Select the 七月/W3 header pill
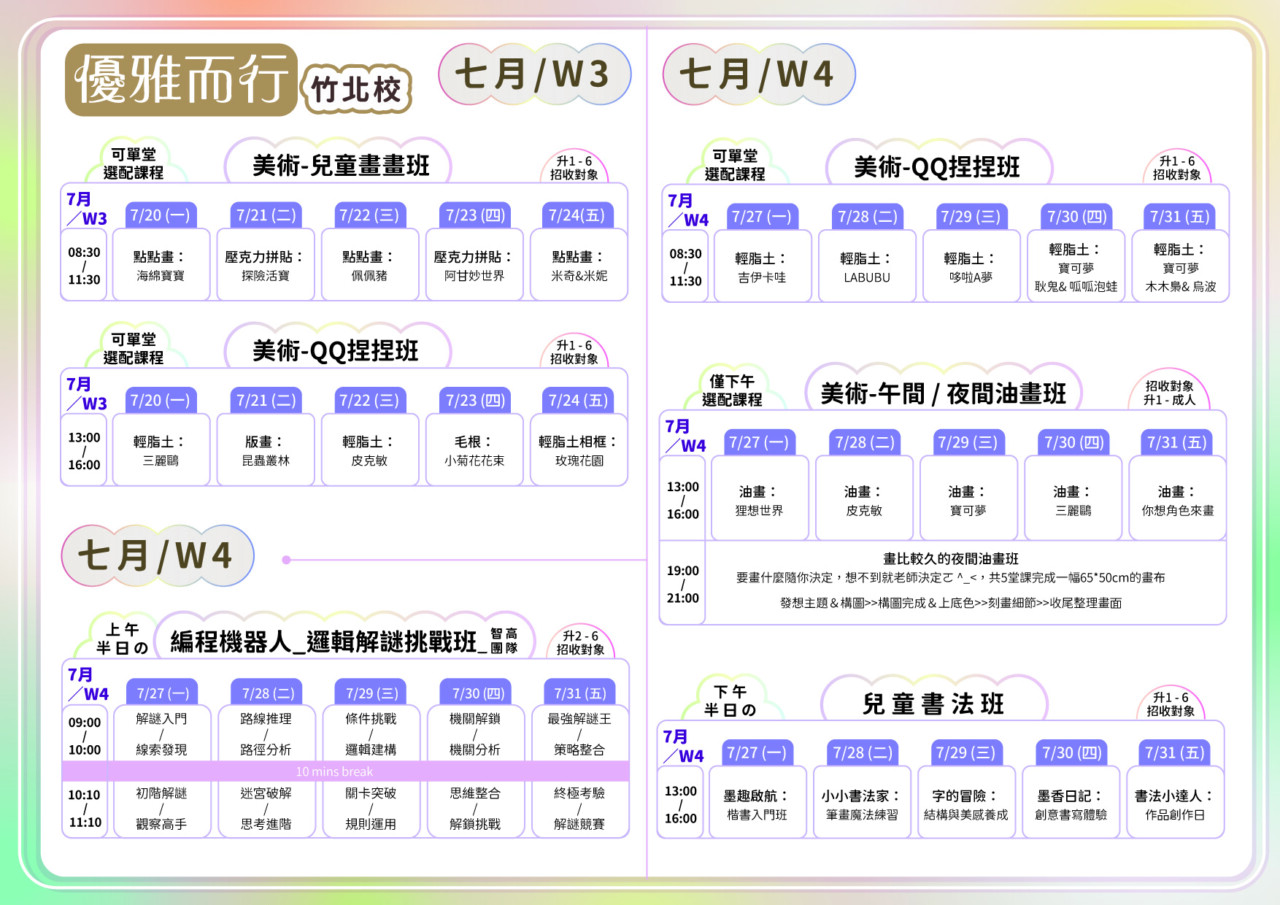This screenshot has width=1280, height=905. [x=534, y=74]
